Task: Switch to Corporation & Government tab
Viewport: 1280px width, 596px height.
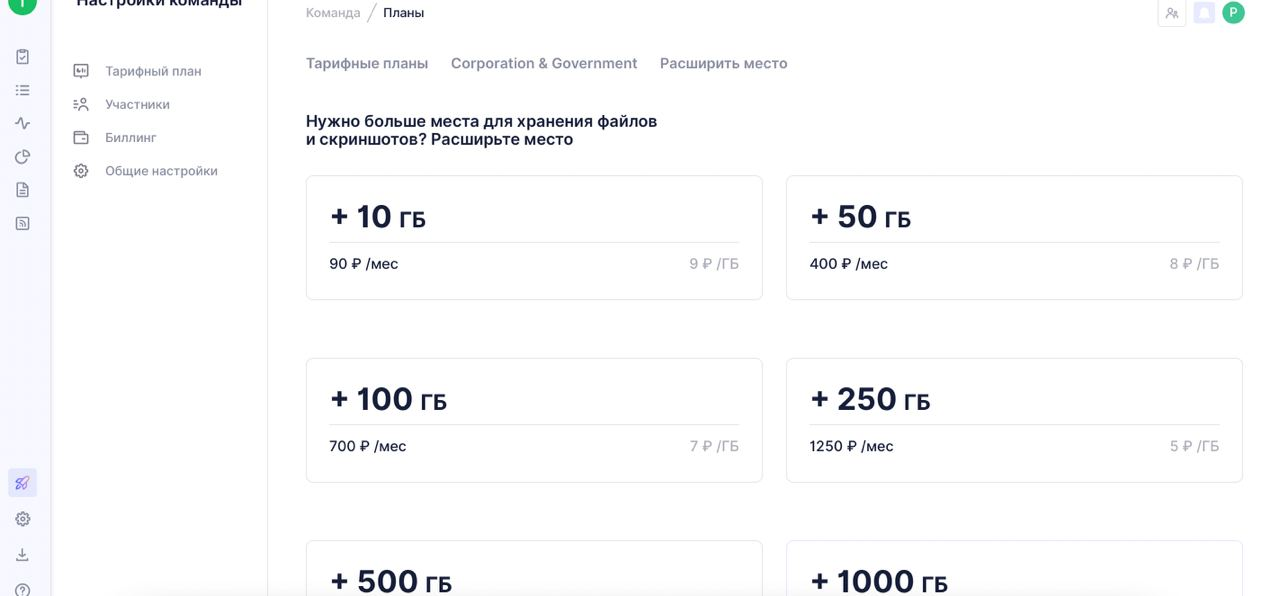Action: (544, 63)
